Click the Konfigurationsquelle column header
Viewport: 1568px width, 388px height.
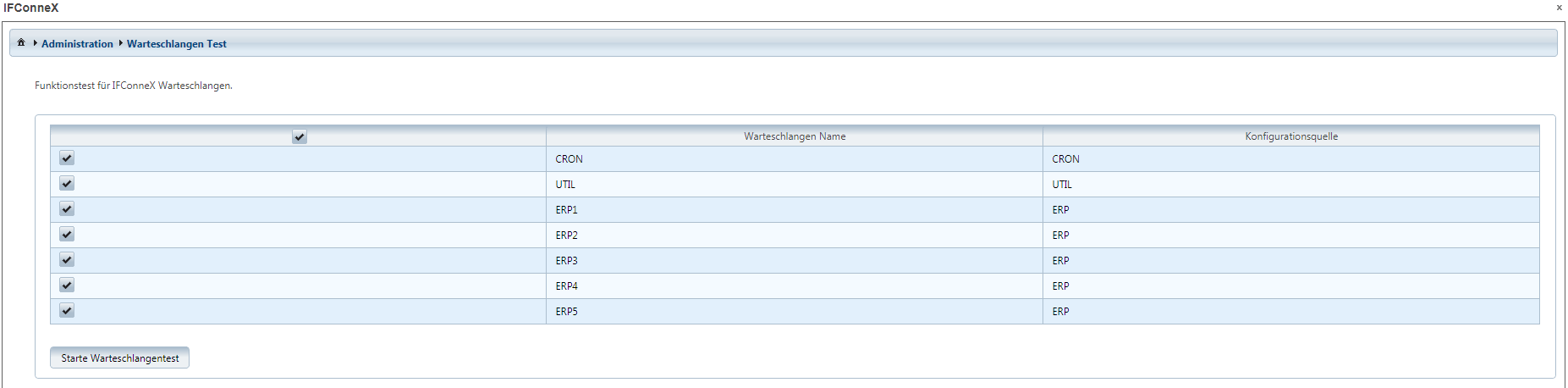(x=1290, y=136)
